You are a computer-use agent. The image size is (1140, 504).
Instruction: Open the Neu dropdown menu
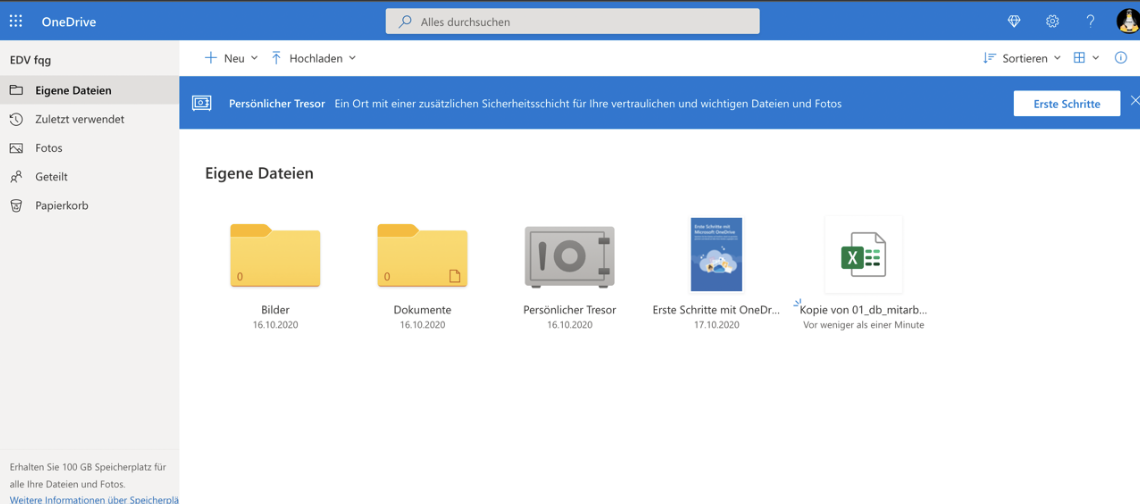coord(231,58)
